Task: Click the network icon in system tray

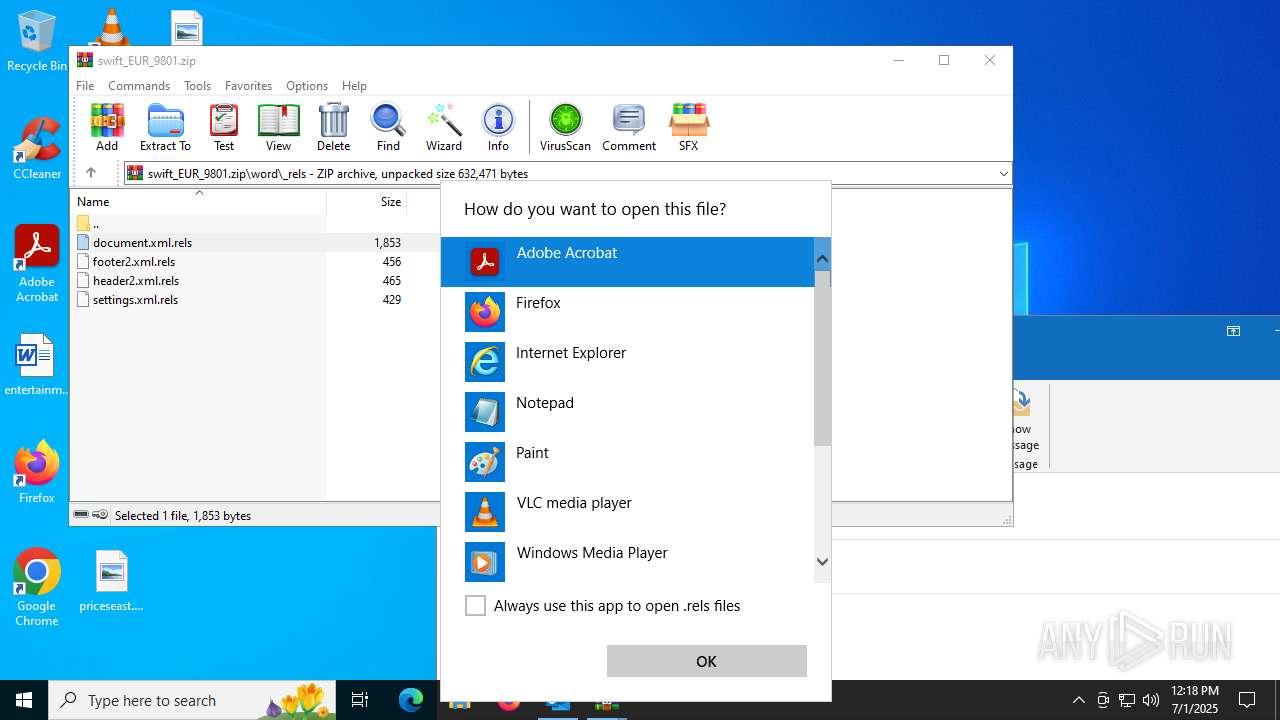Action: pos(1127,700)
